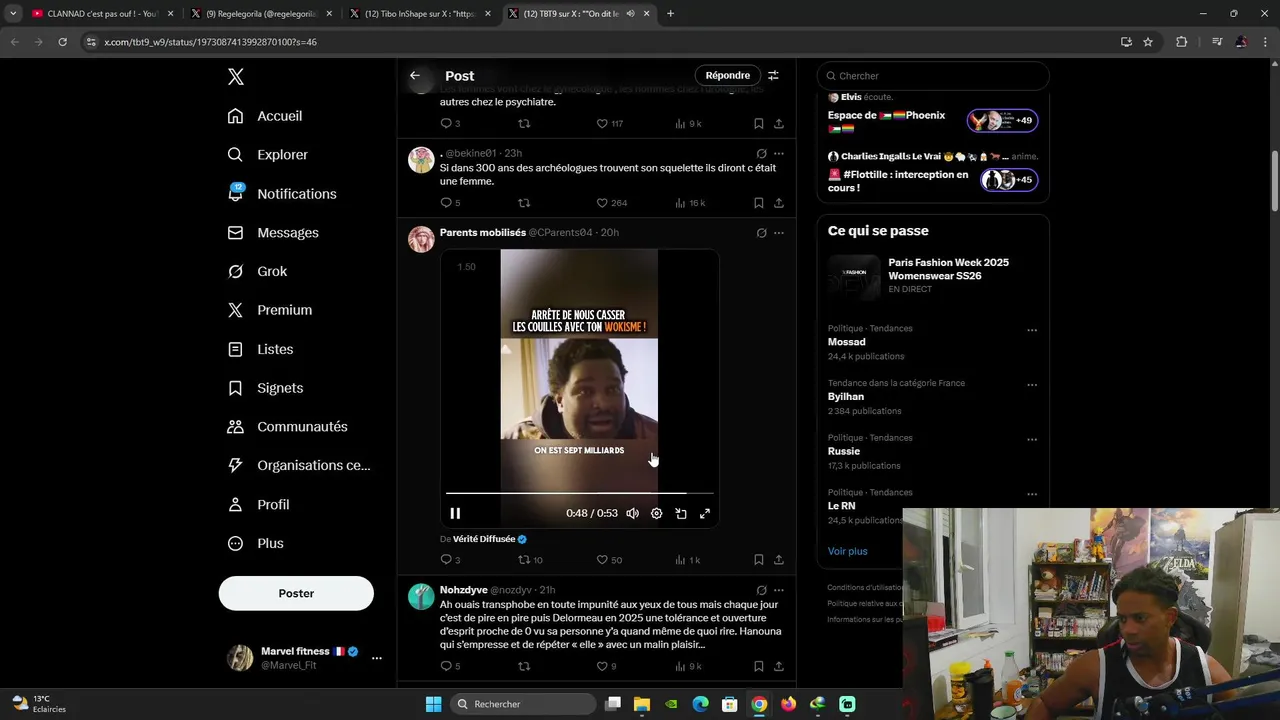
Task: Open more options on Nohzdyve post
Action: 778,590
